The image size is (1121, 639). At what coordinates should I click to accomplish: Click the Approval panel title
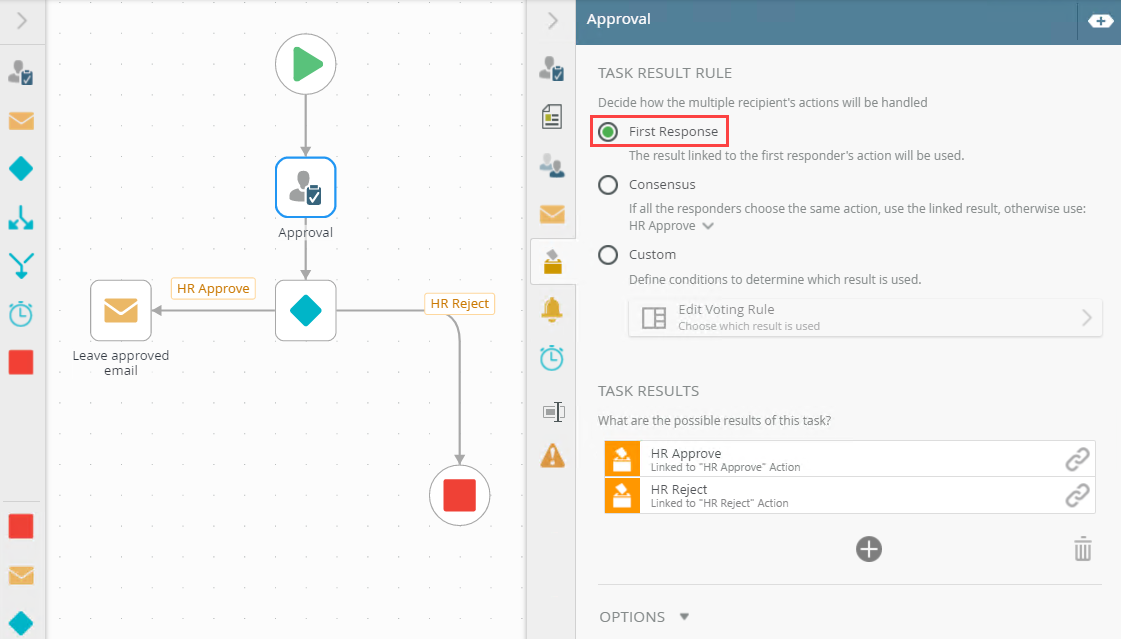[x=618, y=19]
